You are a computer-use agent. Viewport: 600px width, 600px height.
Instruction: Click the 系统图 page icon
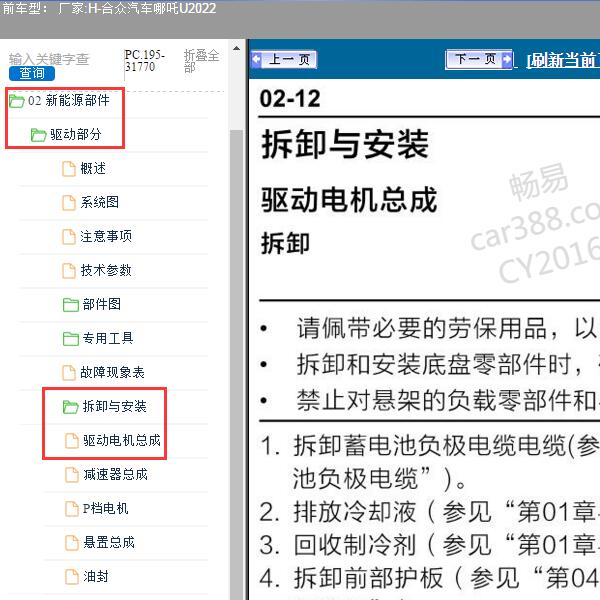[x=69, y=202]
